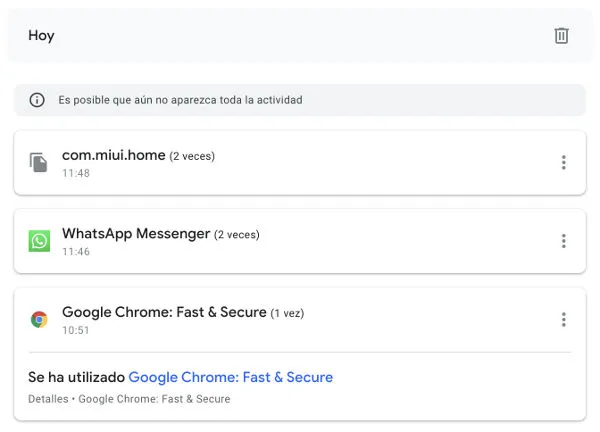Click the gray Google Chrome: Fast & Secure text after Detalles
The width and height of the screenshot is (600, 432).
(x=154, y=399)
